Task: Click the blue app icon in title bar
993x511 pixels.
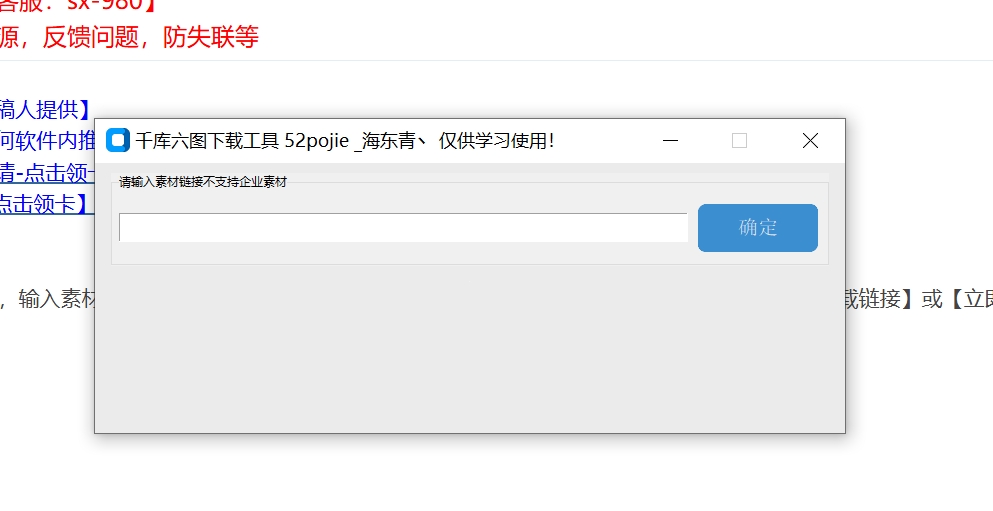Action: pyautogui.click(x=118, y=141)
